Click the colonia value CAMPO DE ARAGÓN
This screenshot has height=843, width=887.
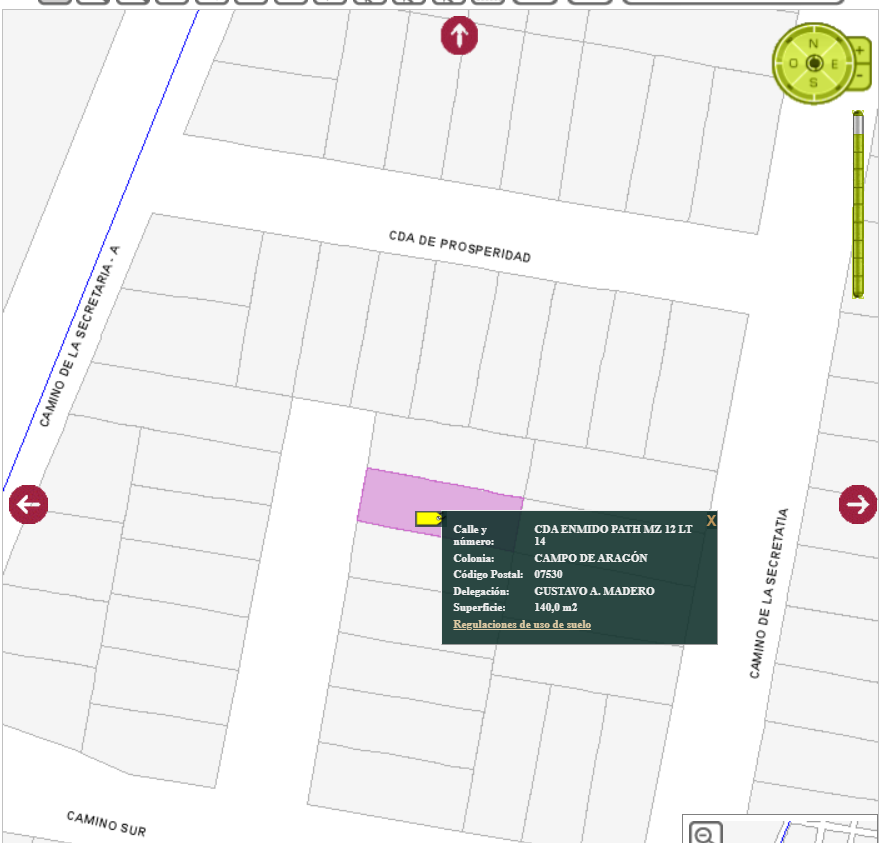591,558
